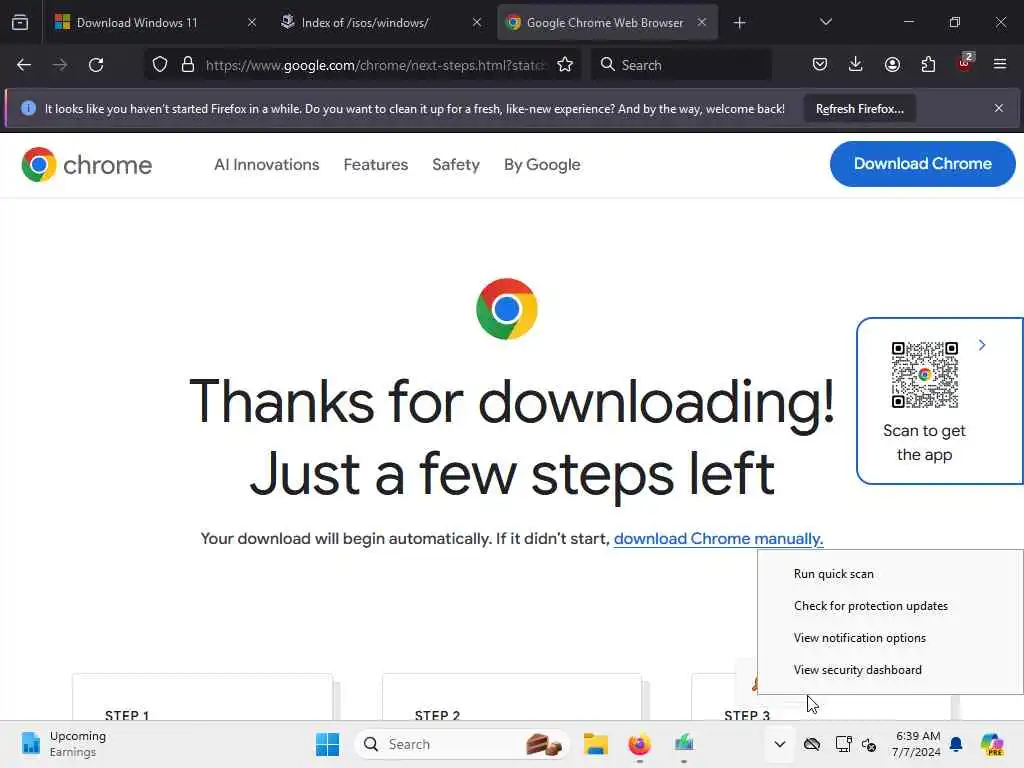Open File Explorer from taskbar
The height and width of the screenshot is (768, 1024).
[x=596, y=744]
